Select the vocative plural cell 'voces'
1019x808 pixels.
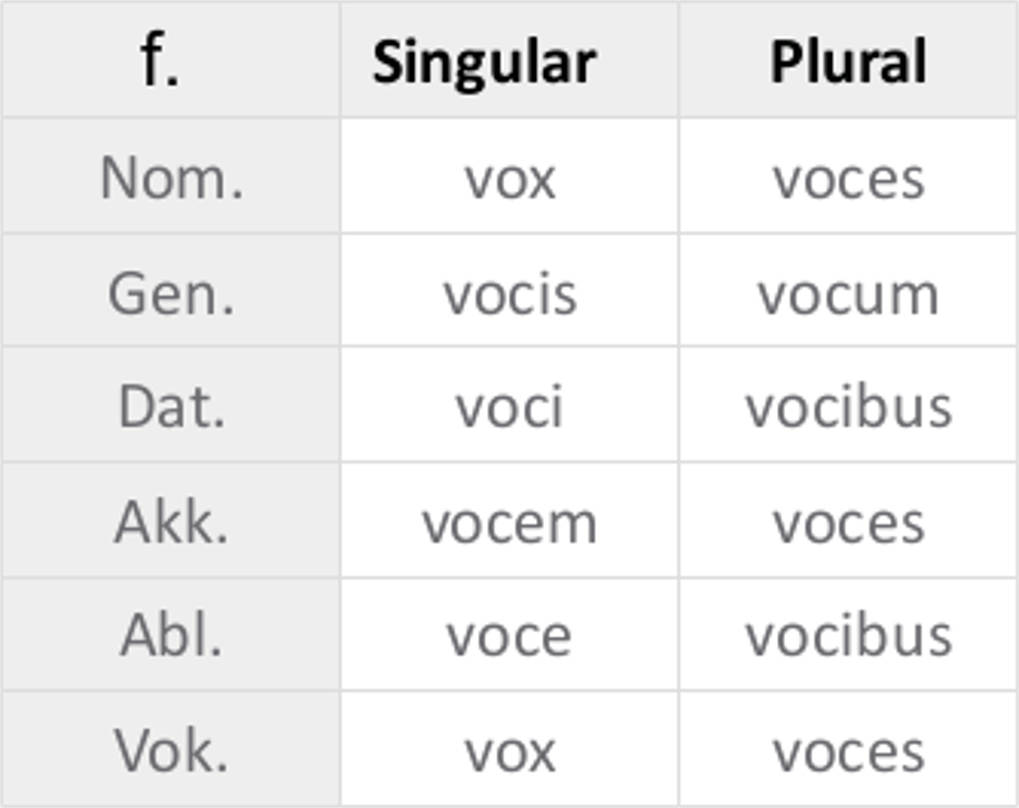coord(848,750)
